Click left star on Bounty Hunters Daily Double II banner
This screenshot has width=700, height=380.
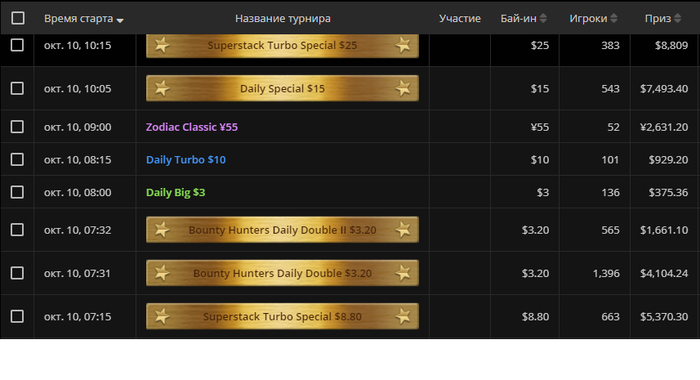pyautogui.click(x=162, y=230)
